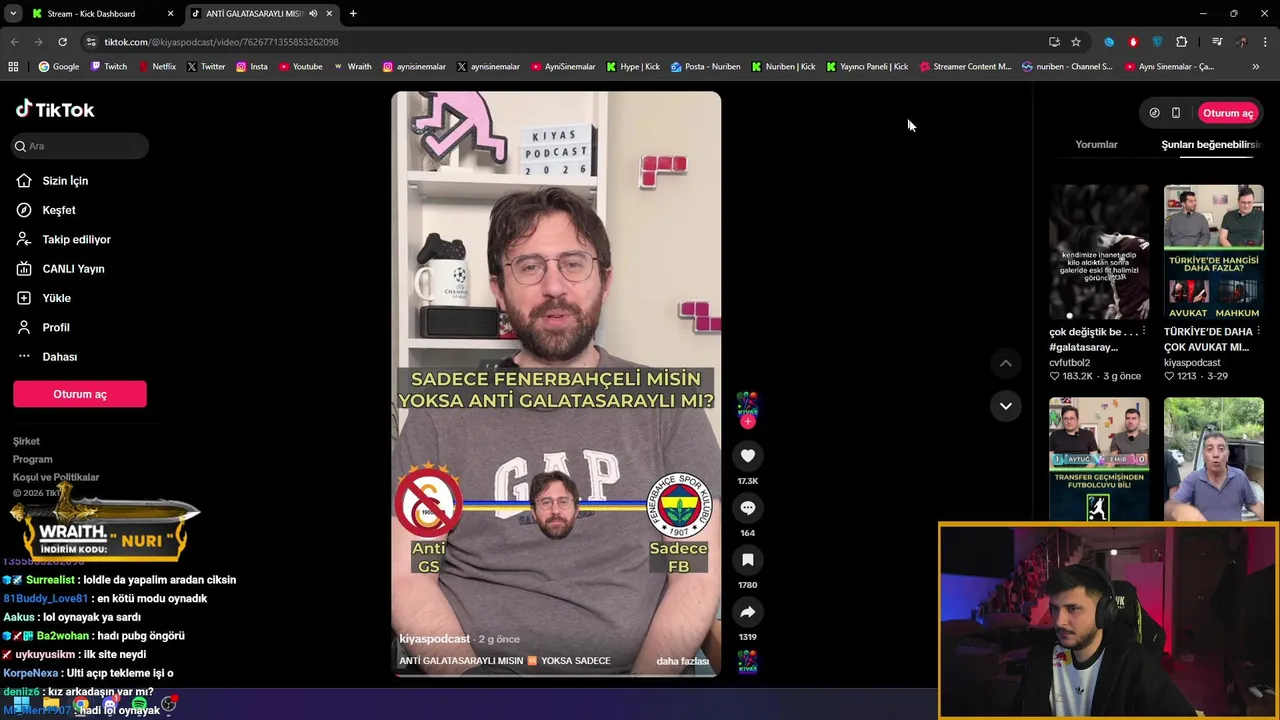This screenshot has width=1280, height=720.
Task: Go to previous video with up chevron
Action: (x=1006, y=363)
